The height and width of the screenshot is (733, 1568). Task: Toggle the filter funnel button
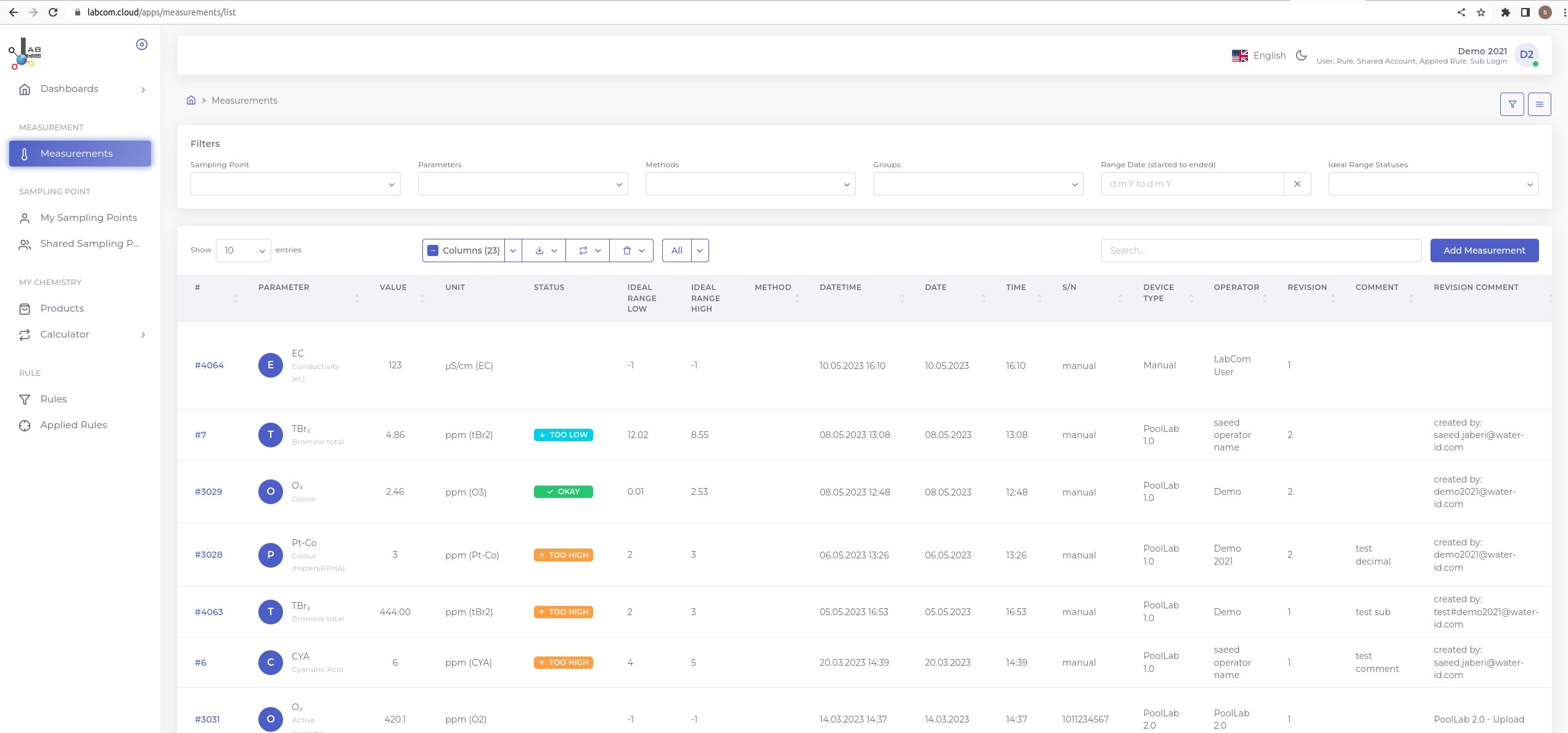pos(1512,104)
